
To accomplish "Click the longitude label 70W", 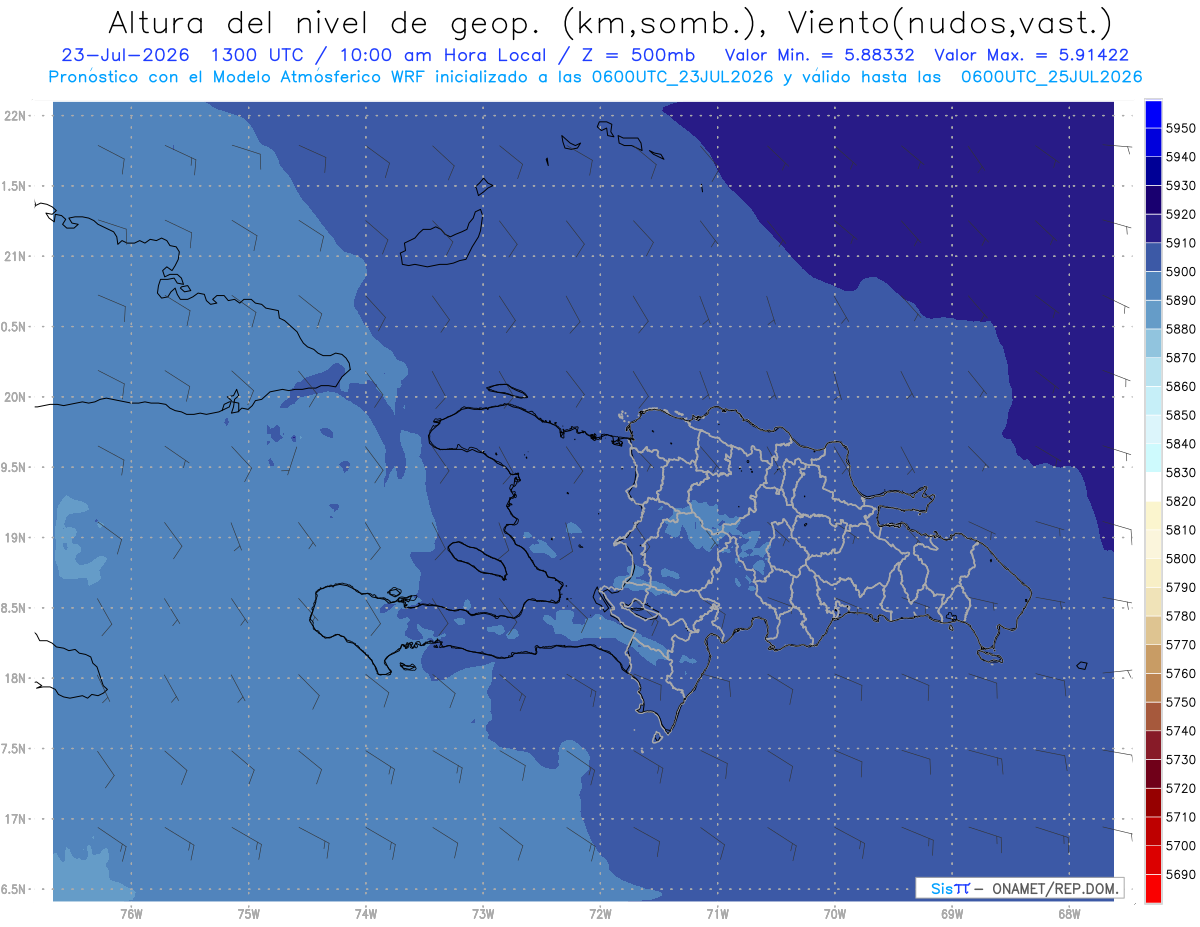I will 835,914.
